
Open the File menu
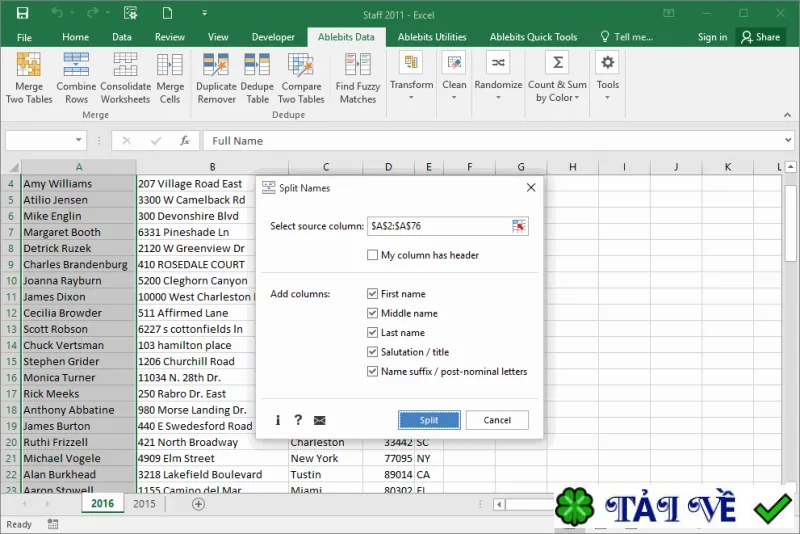pos(24,37)
